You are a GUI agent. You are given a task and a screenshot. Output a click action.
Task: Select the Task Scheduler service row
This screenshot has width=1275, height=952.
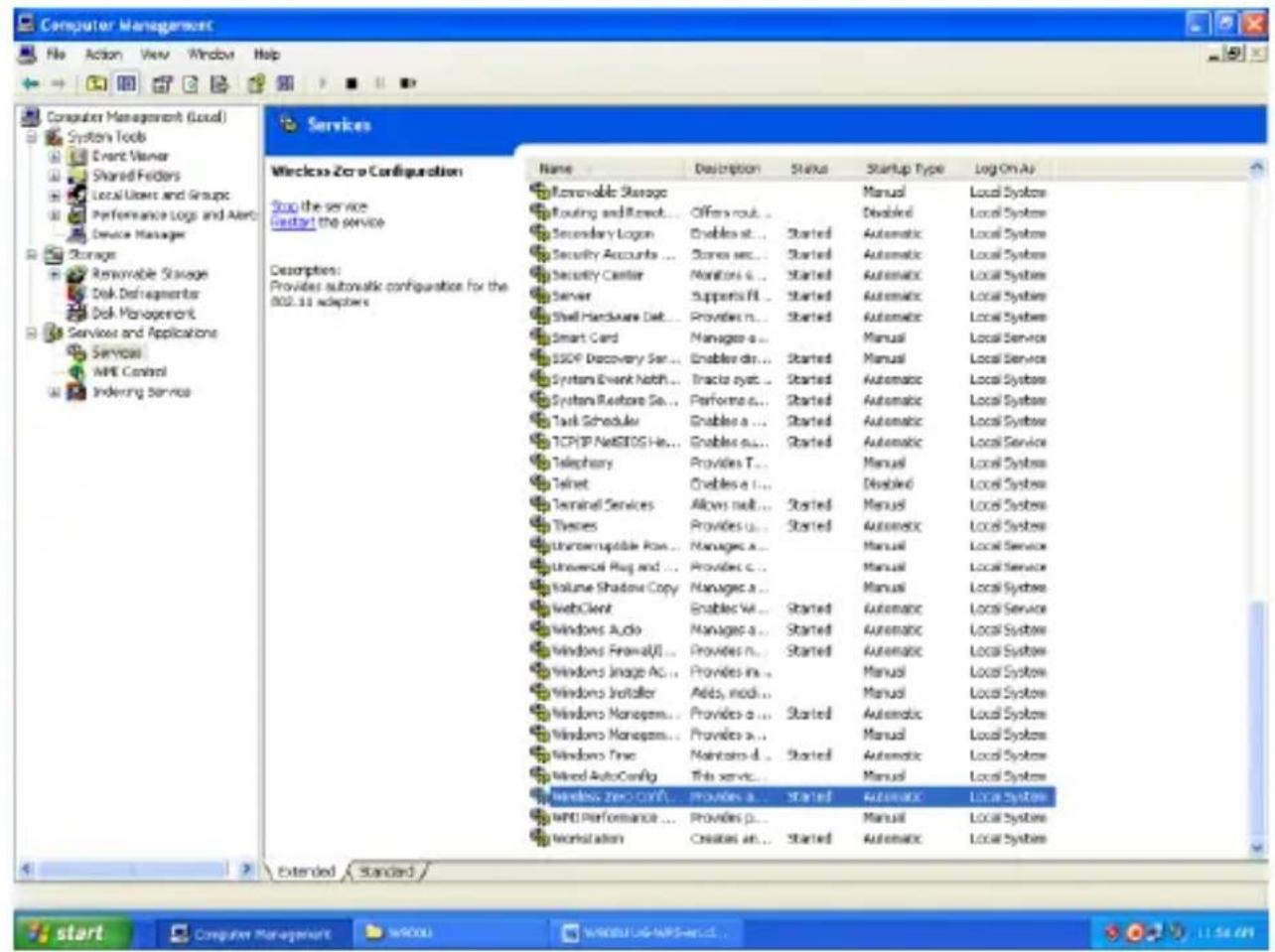pyautogui.click(x=791, y=421)
